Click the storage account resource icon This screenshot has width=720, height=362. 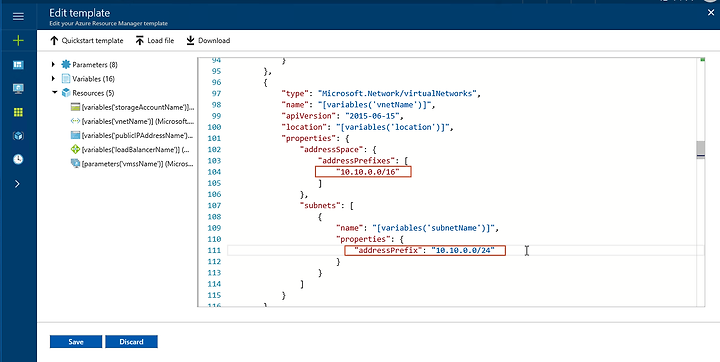(75, 107)
